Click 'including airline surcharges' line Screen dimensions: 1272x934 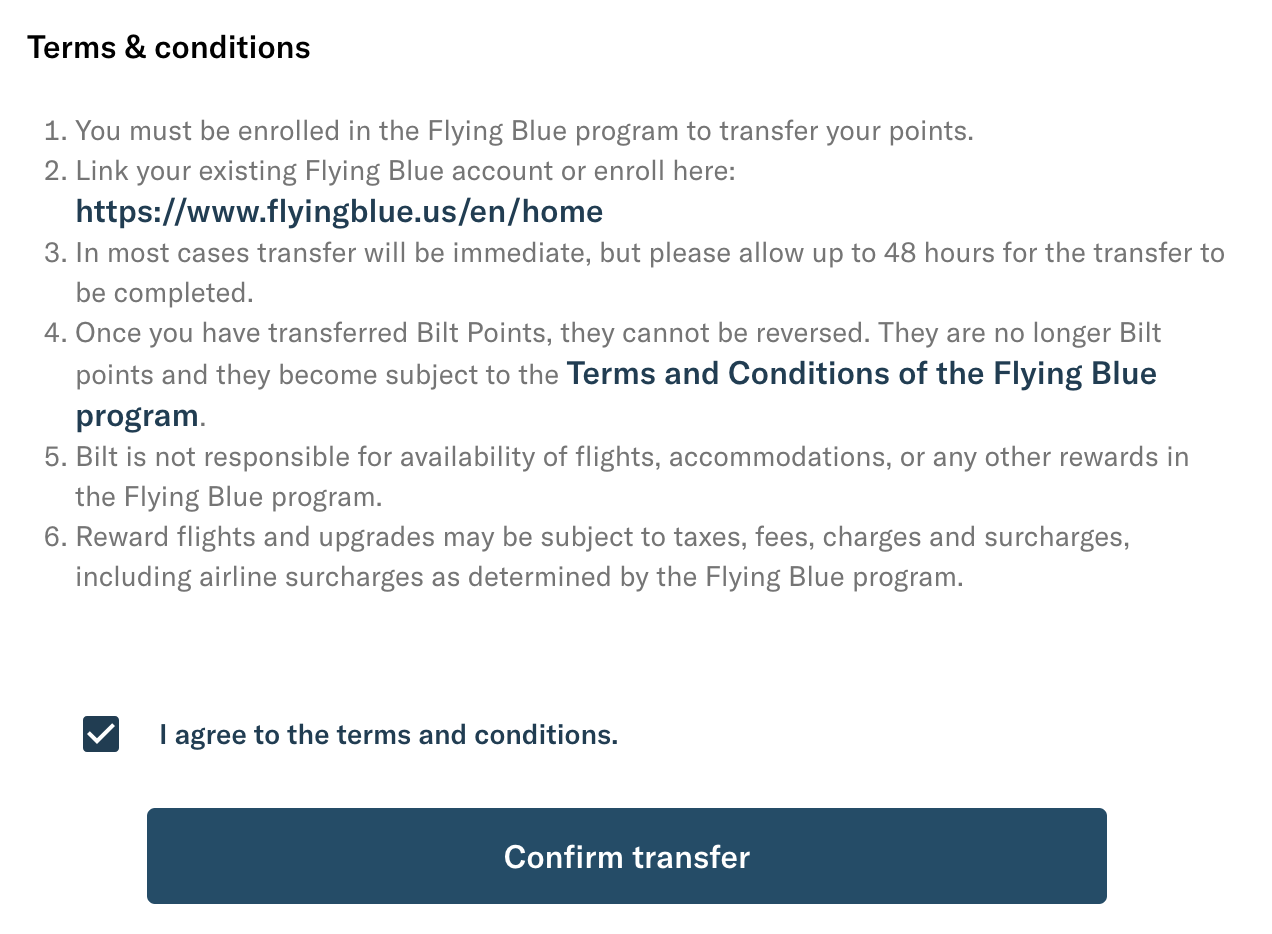click(519, 577)
